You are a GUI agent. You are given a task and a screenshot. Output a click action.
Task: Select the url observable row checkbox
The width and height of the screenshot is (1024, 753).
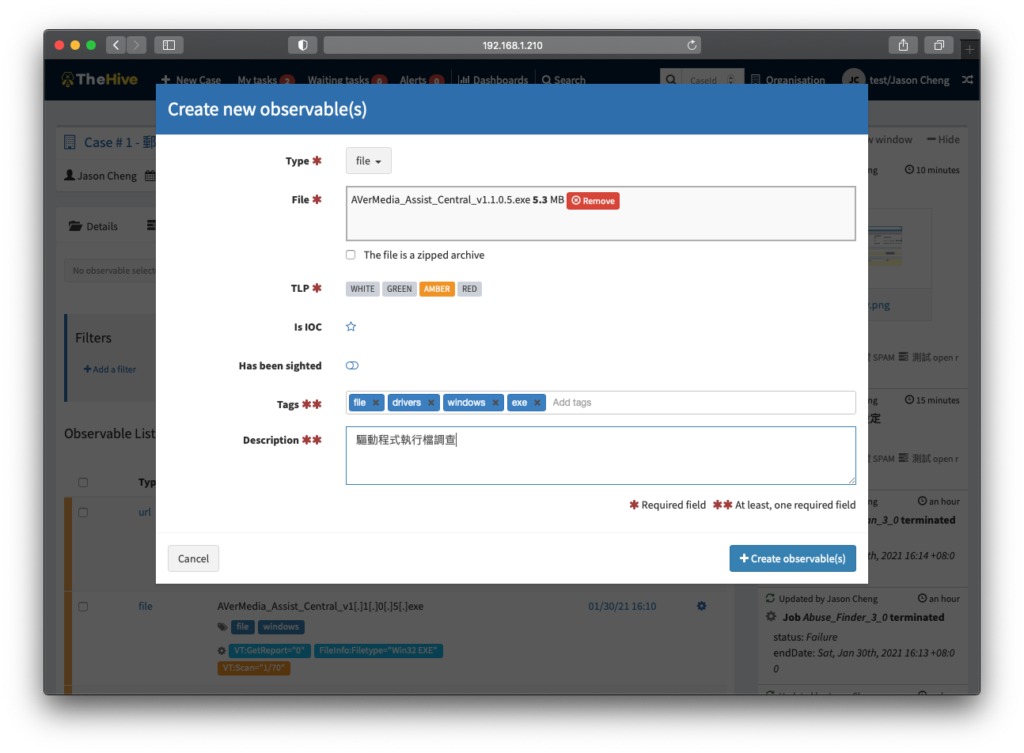click(83, 513)
